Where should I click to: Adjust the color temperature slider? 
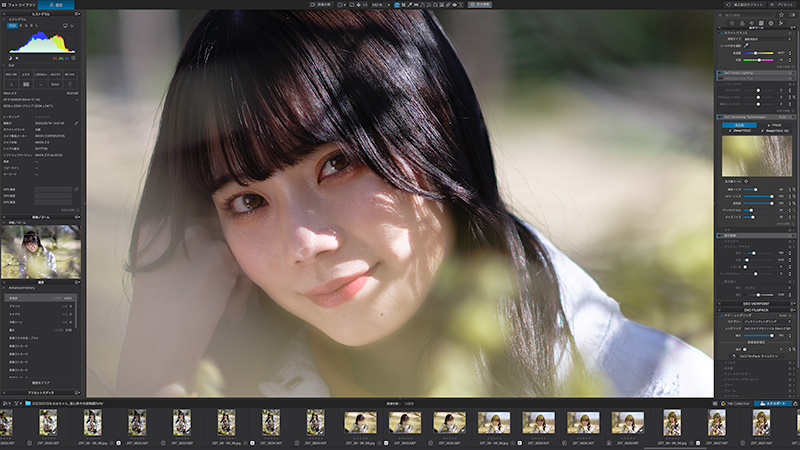coord(759,53)
